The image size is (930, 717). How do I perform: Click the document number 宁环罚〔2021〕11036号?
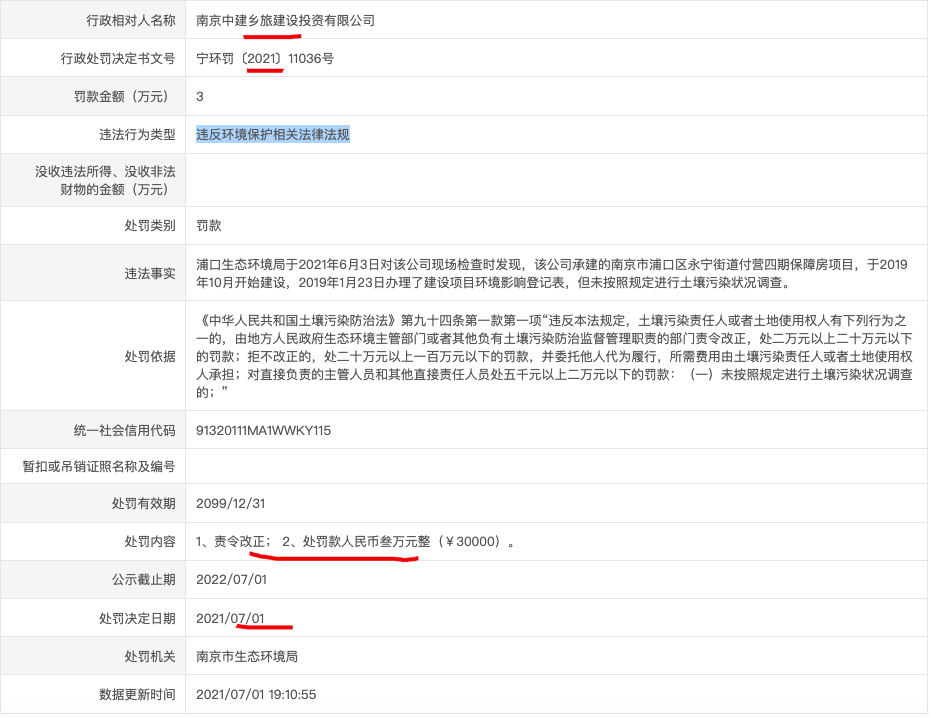(265, 59)
